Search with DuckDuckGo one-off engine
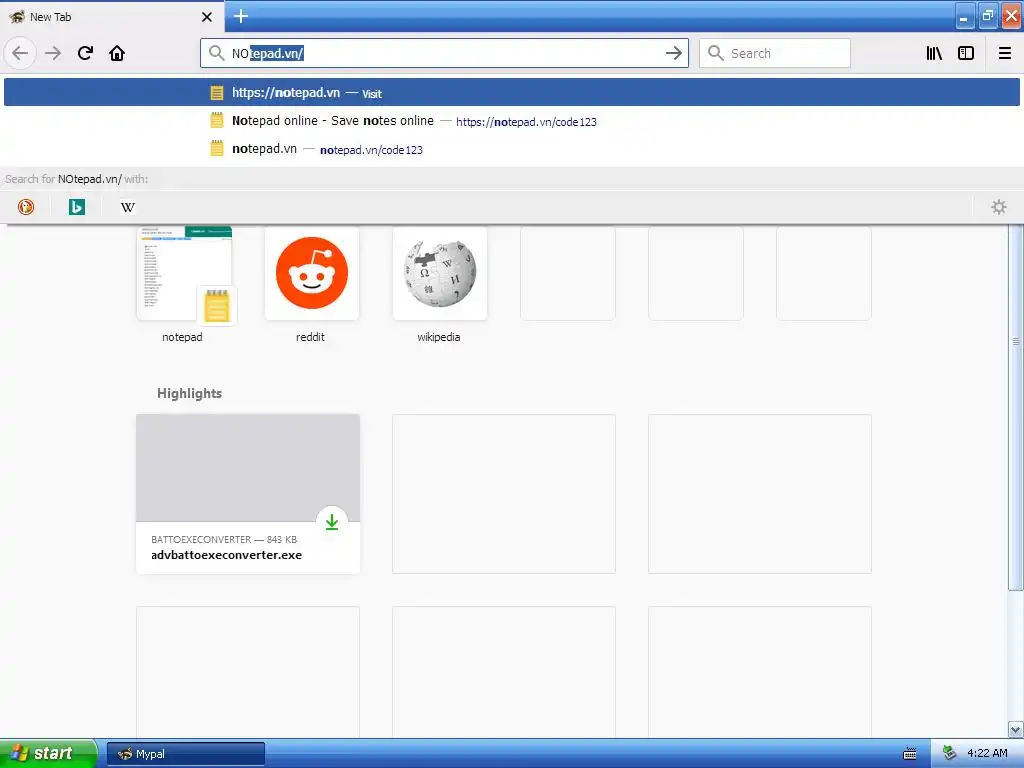 pyautogui.click(x=25, y=207)
